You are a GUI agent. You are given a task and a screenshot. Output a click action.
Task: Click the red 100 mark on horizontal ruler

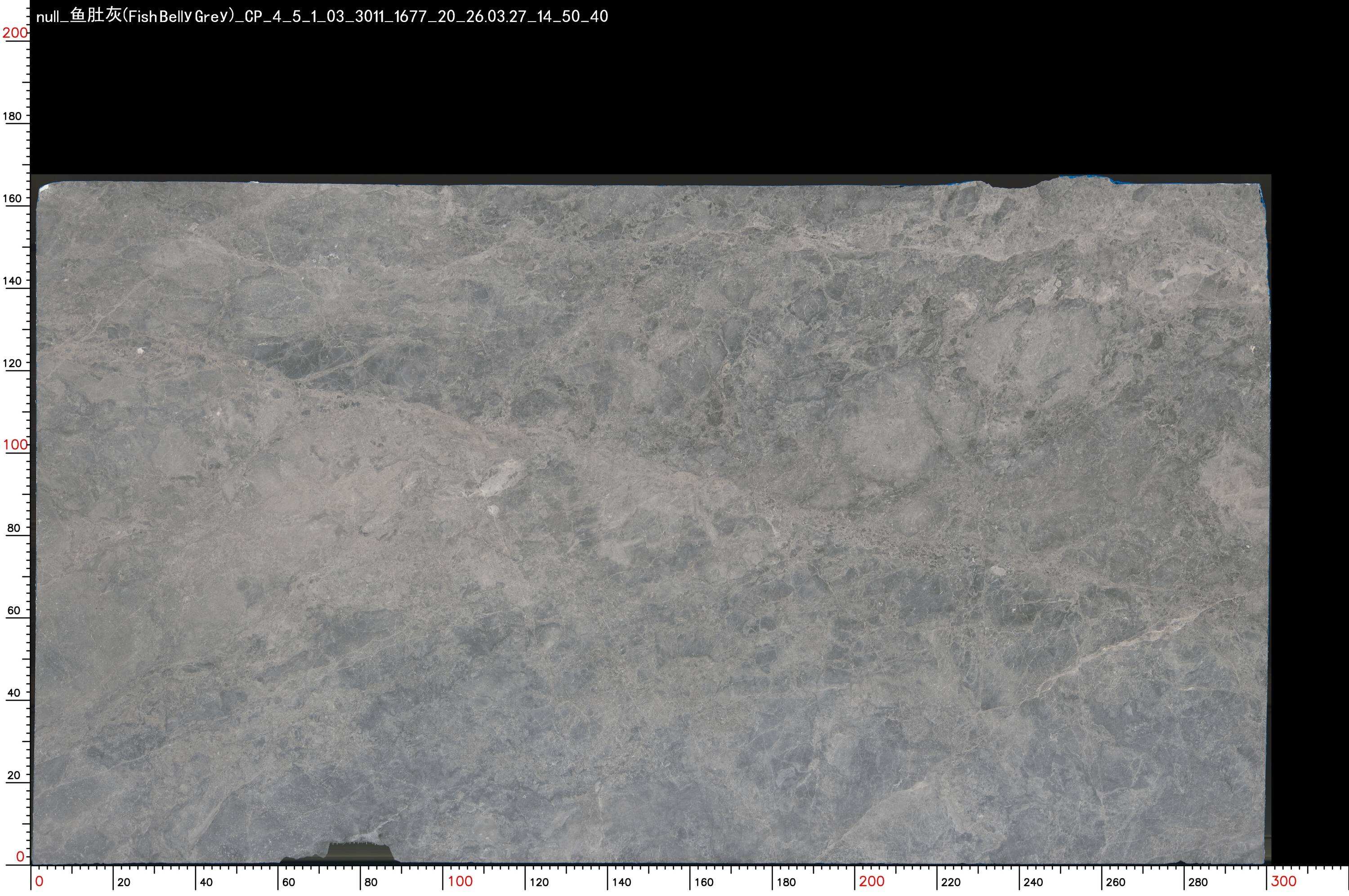[460, 881]
